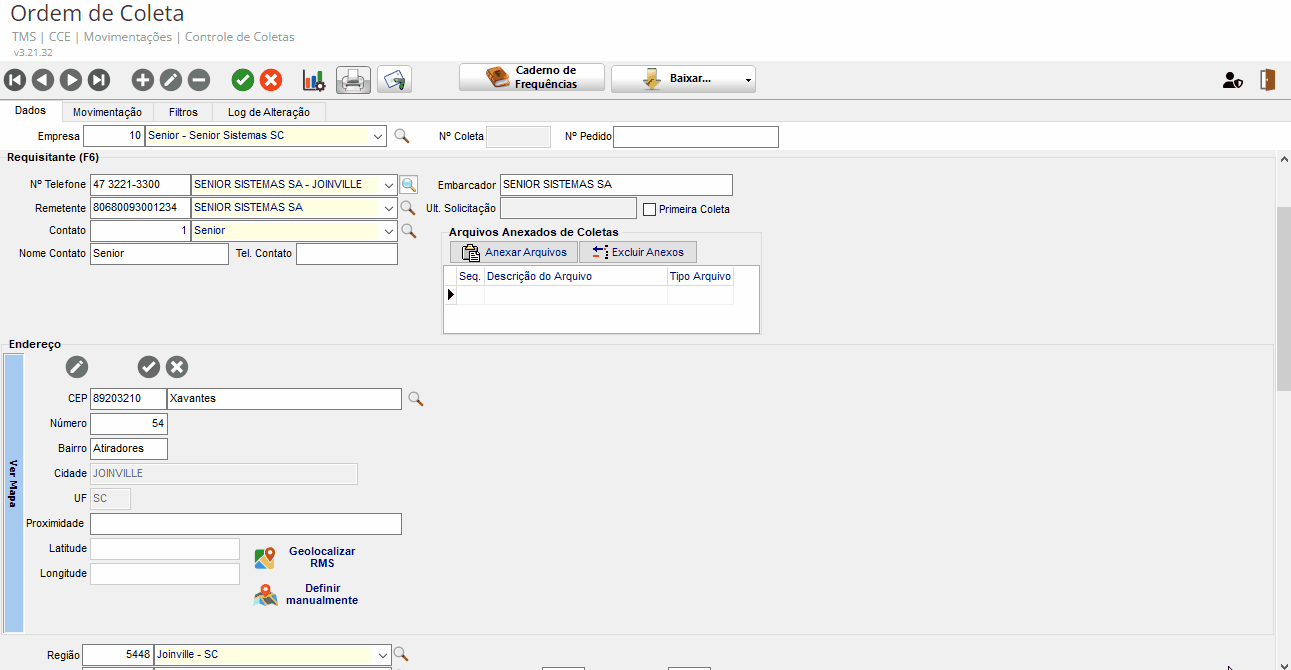
Task: Click the Anexar Arquivos button
Action: (514, 252)
